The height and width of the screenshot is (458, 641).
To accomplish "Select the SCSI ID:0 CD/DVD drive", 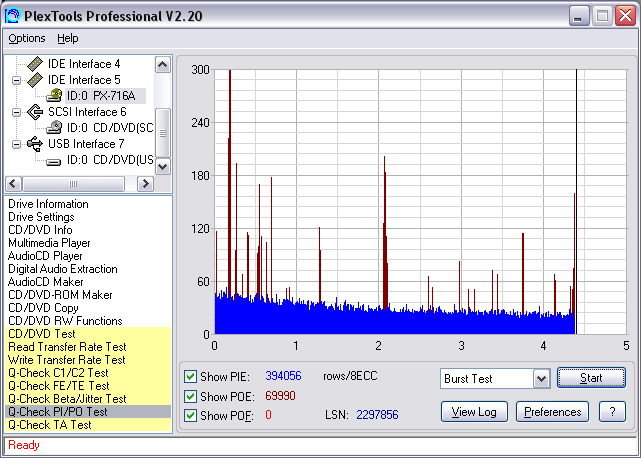I will point(110,128).
